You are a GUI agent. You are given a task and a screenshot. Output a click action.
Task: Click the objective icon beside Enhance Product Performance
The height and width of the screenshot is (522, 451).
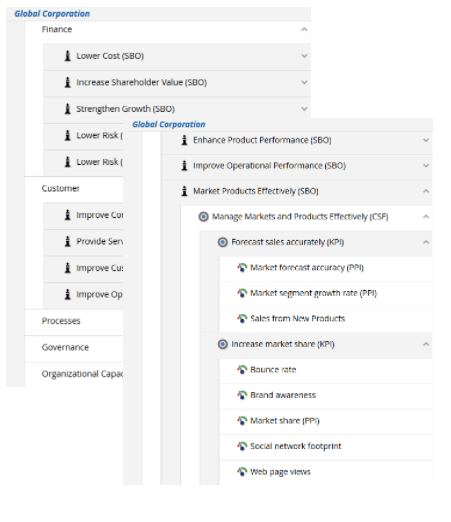(x=184, y=140)
